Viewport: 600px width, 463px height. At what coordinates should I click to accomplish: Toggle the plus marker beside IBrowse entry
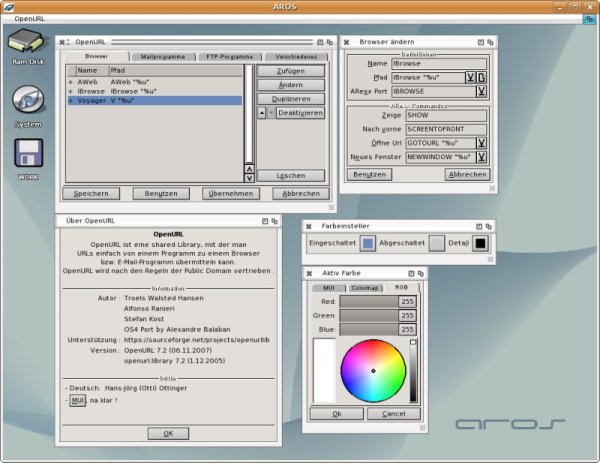[x=70, y=91]
